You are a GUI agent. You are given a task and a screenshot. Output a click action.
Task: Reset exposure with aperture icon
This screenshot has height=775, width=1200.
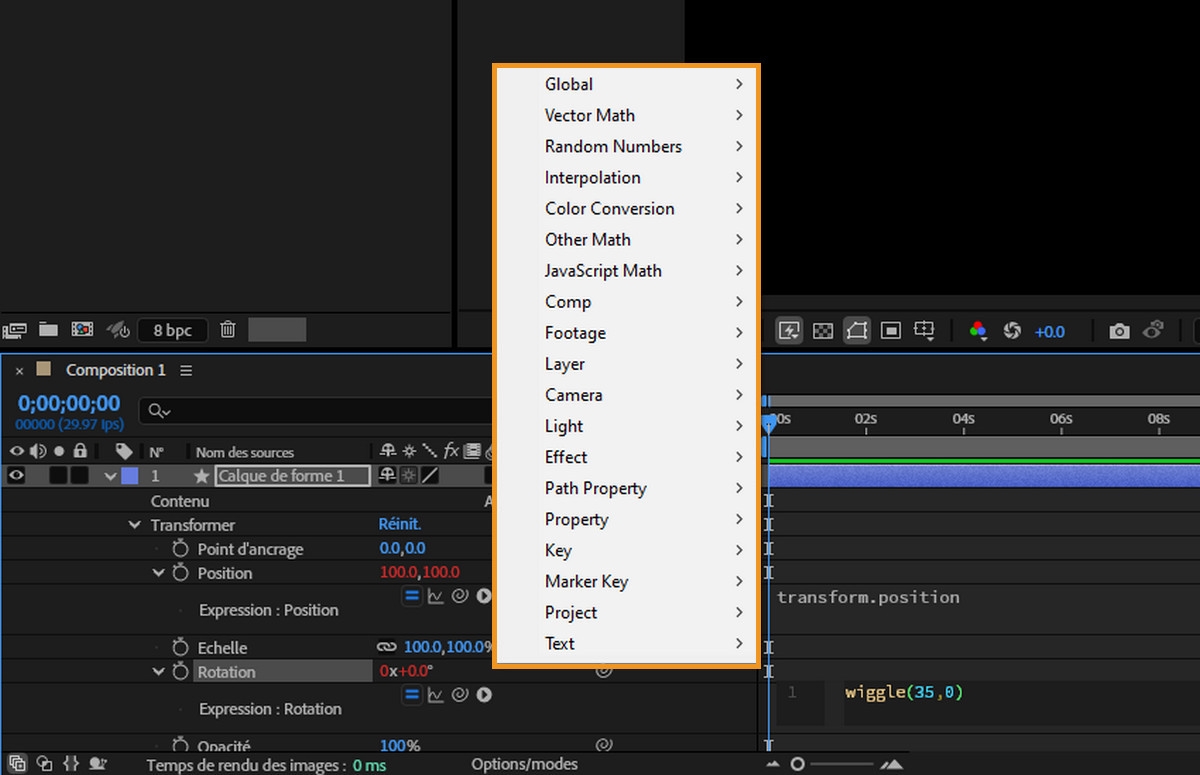coord(1012,330)
